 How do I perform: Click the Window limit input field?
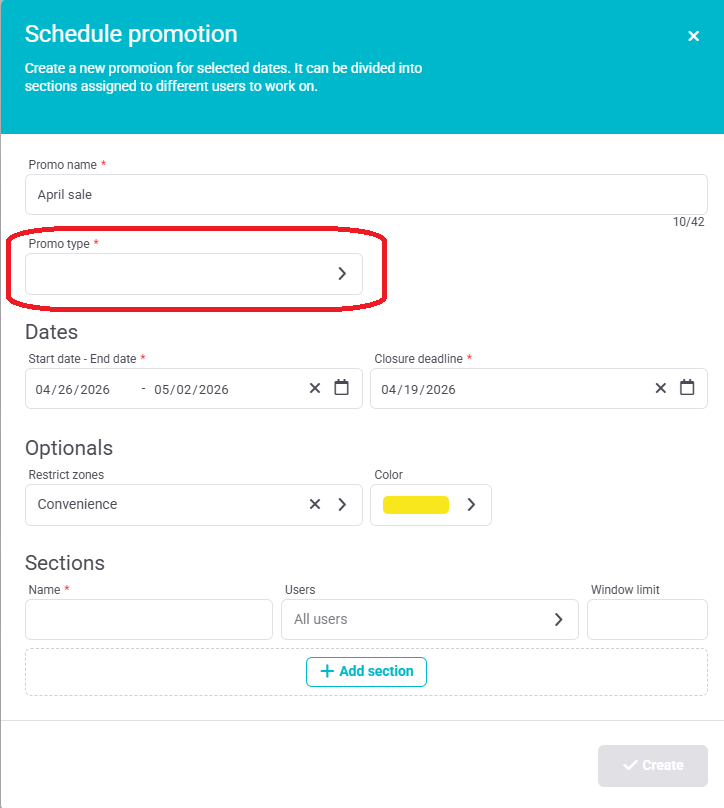[x=647, y=620]
